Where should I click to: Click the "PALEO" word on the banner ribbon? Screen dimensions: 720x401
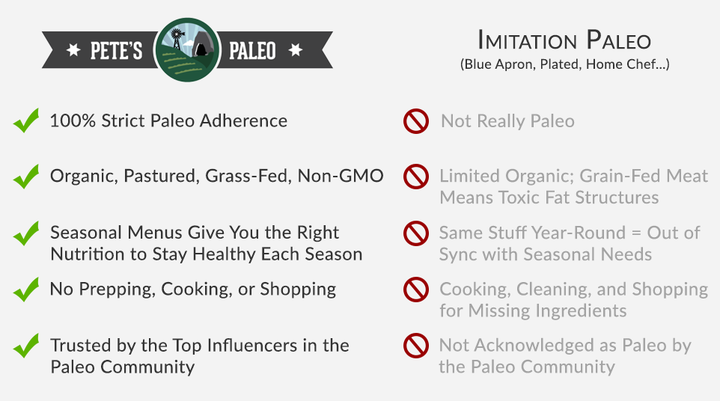[x=251, y=49]
